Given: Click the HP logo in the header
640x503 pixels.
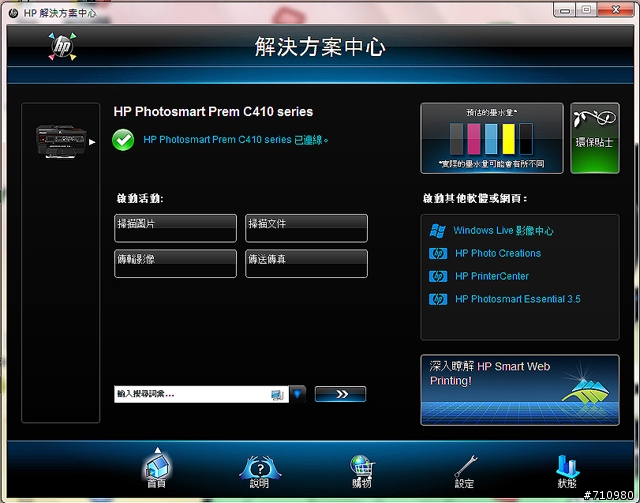Looking at the screenshot, I should [x=62, y=47].
